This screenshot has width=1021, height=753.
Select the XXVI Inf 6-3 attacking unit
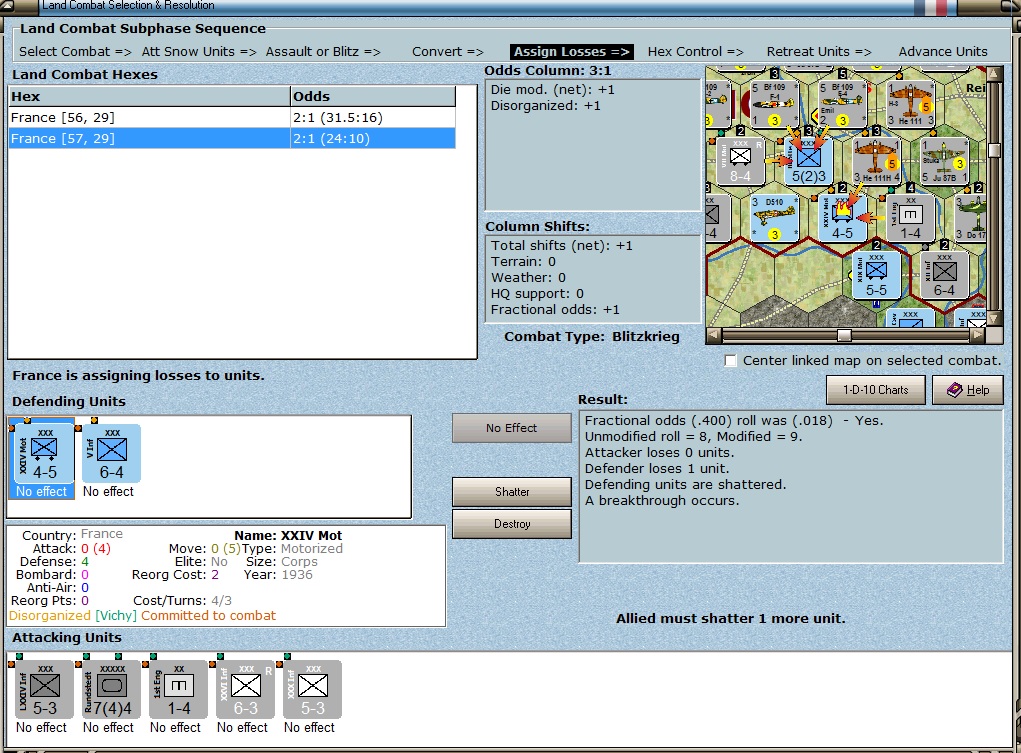click(245, 689)
